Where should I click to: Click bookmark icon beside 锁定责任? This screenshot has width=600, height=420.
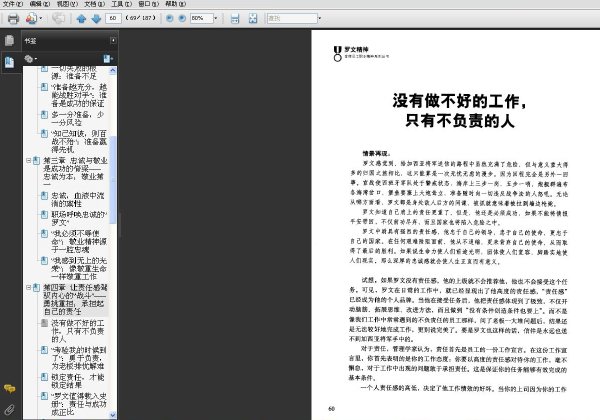pyautogui.click(x=44, y=377)
